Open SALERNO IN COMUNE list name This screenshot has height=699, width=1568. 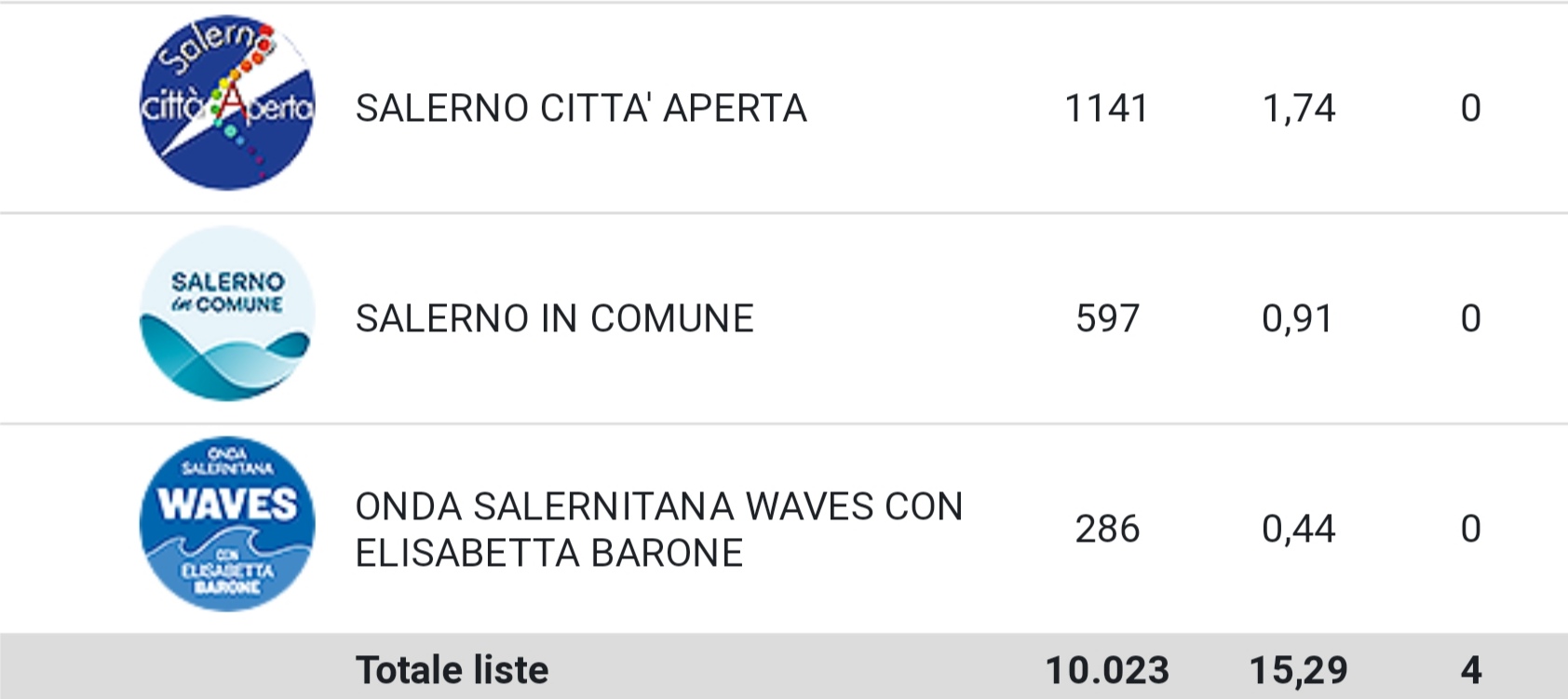(x=555, y=318)
